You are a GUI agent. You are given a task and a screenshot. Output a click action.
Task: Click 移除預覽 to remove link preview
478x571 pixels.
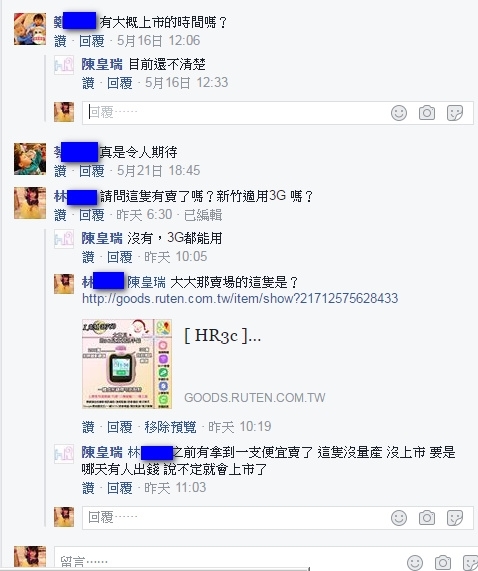click(x=170, y=427)
